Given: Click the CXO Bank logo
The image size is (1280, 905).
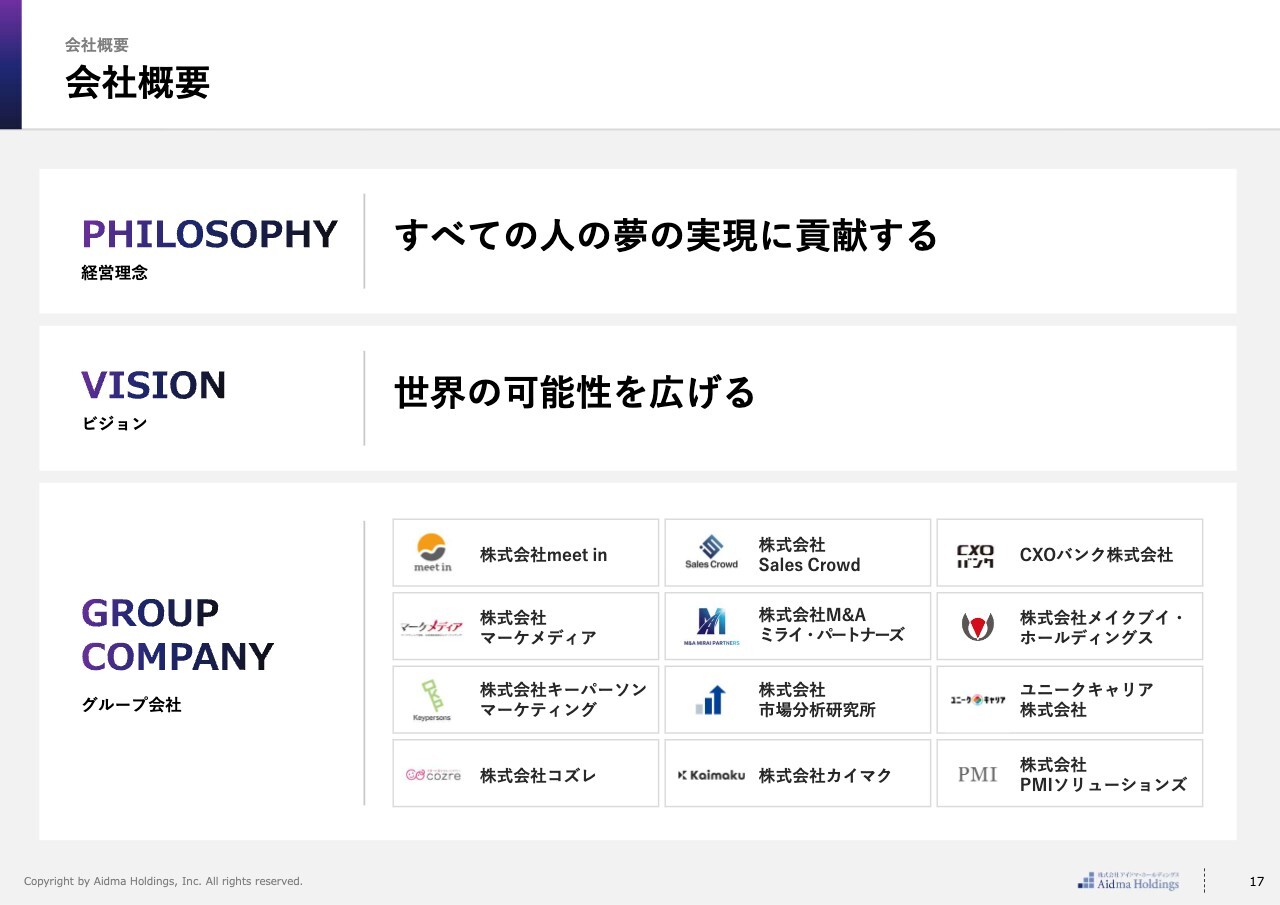Looking at the screenshot, I should [x=975, y=555].
